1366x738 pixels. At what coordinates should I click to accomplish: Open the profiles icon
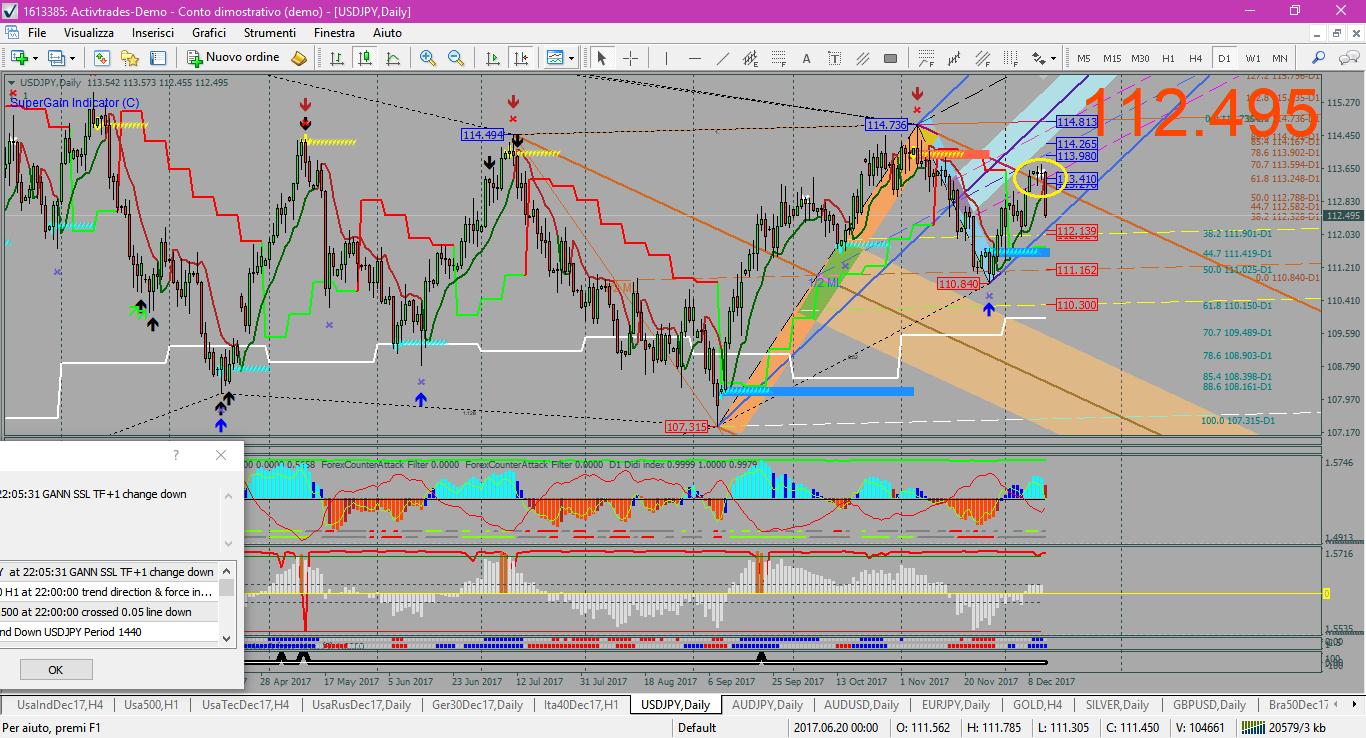coord(57,58)
